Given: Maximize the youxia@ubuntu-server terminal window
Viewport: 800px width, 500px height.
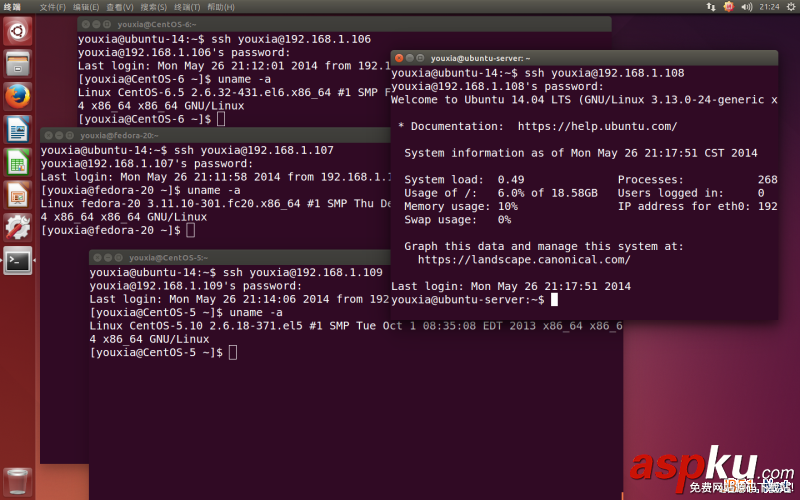Looking at the screenshot, I should (x=420, y=58).
